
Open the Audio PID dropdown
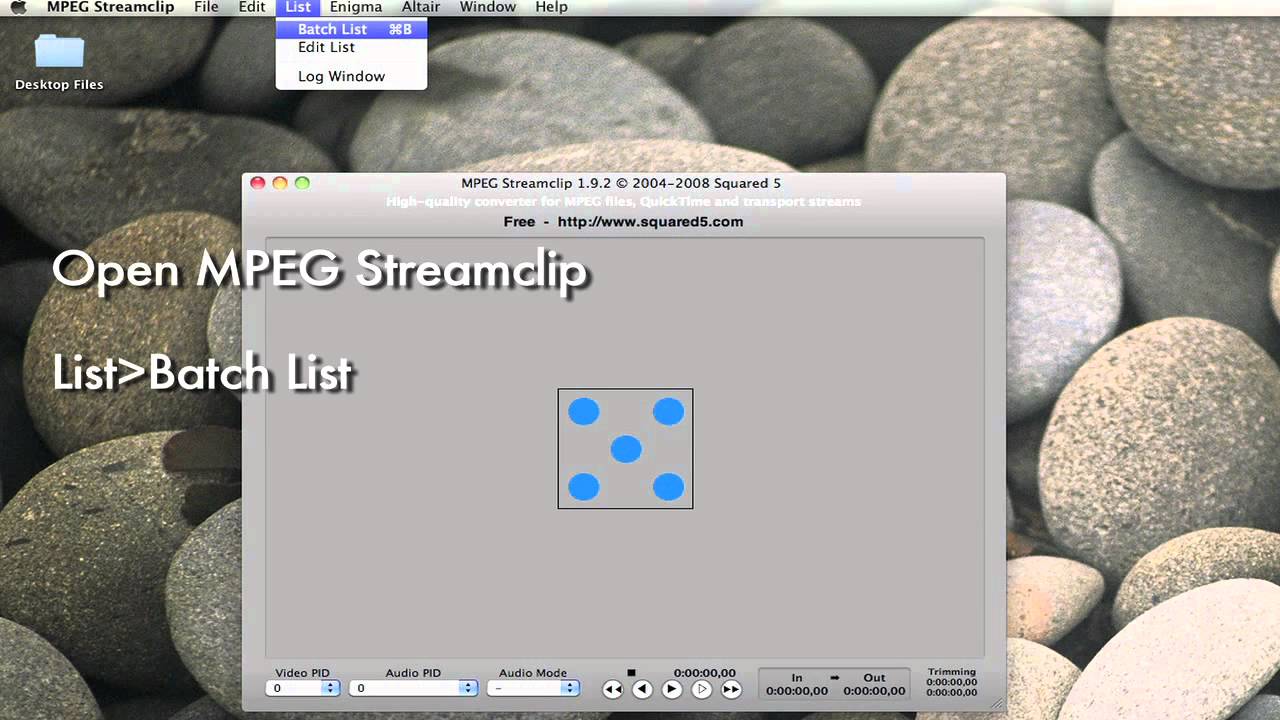pyautogui.click(x=414, y=688)
